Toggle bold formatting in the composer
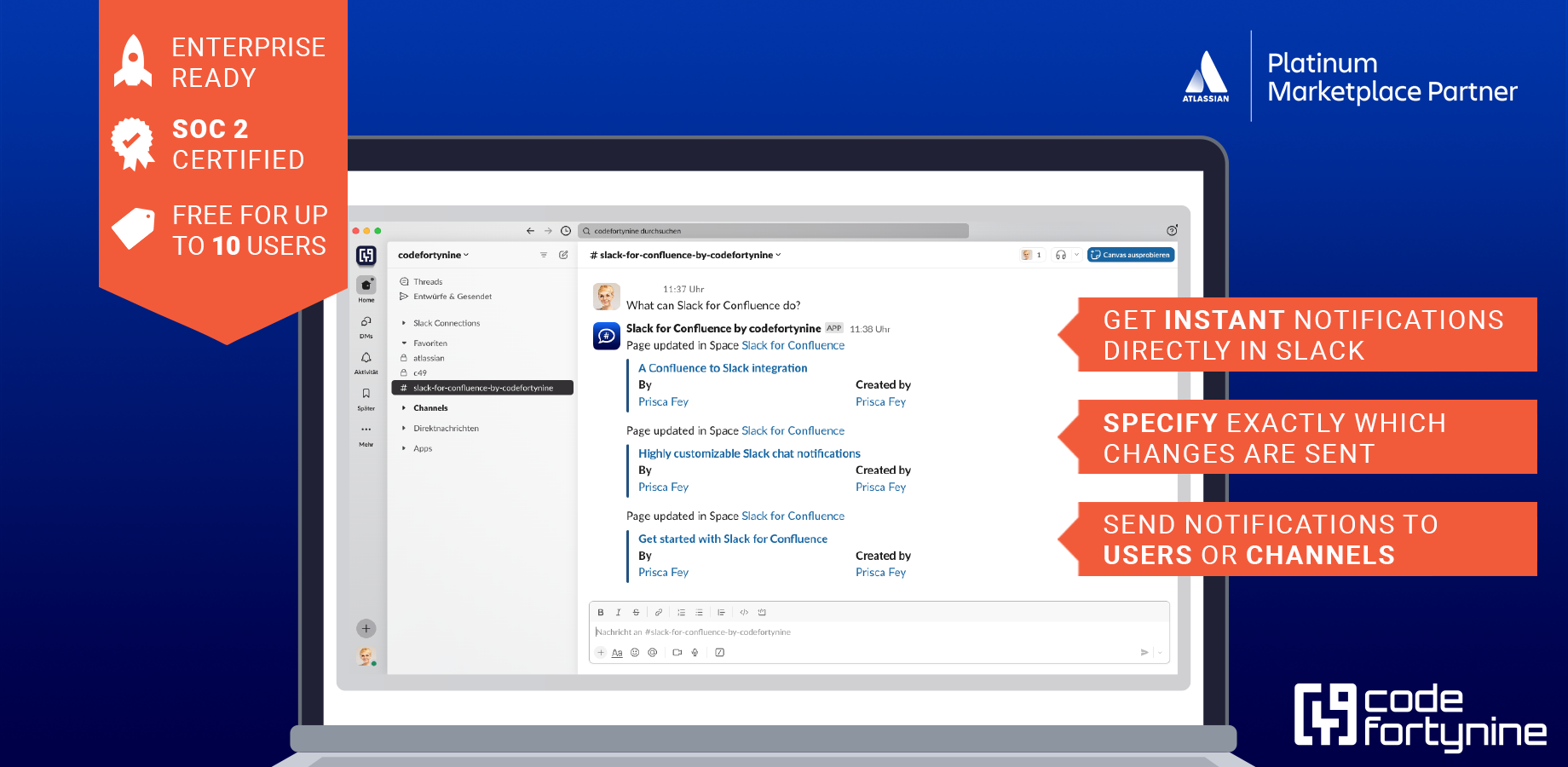The height and width of the screenshot is (767, 1568). point(601,611)
